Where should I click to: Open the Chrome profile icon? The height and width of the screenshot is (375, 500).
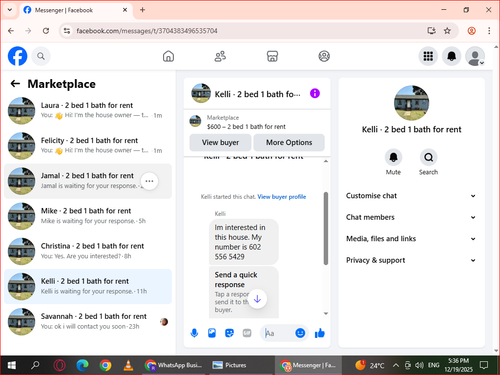[471, 31]
